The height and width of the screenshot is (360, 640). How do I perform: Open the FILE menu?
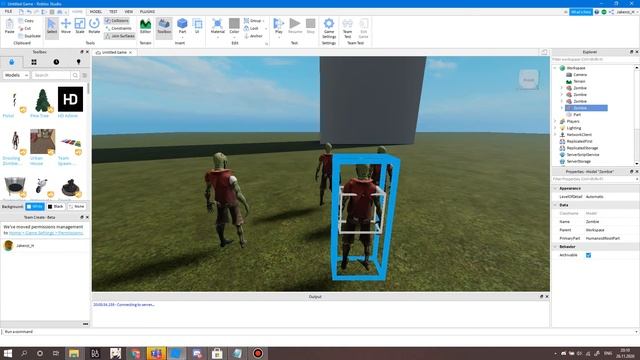[8, 11]
